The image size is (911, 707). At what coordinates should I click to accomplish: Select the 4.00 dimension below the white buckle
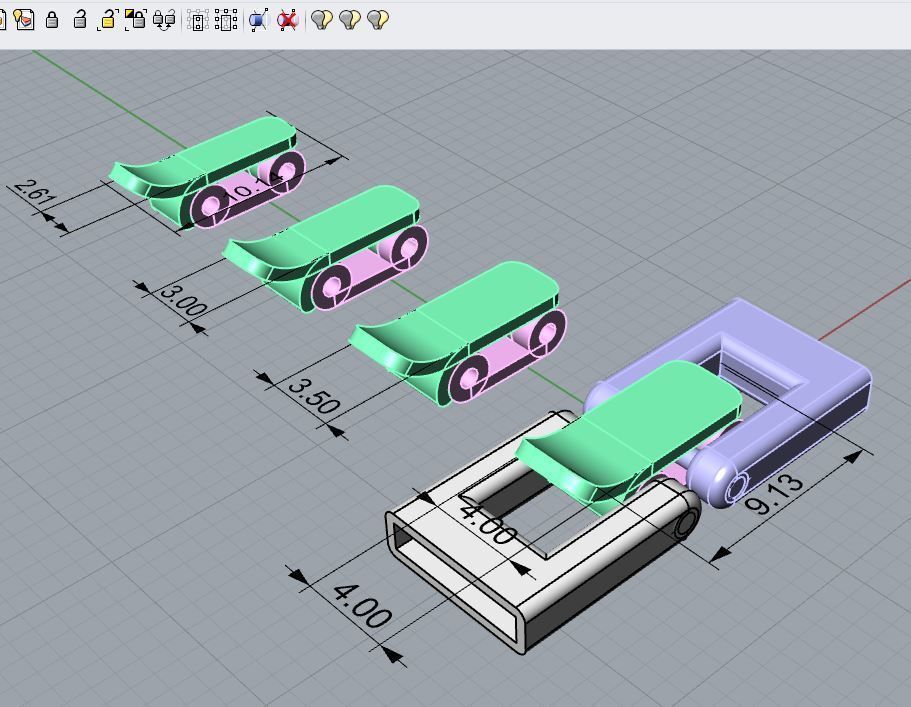[363, 606]
